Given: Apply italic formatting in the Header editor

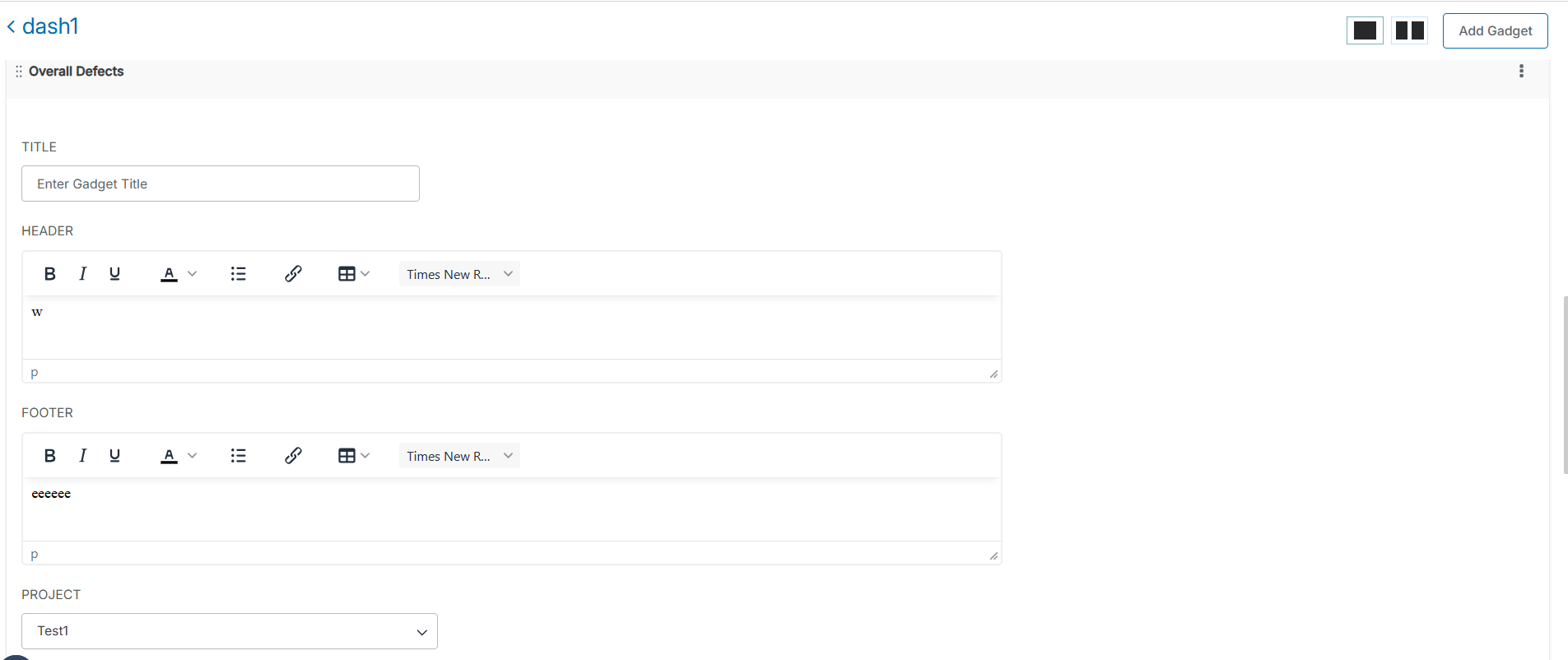Looking at the screenshot, I should [x=81, y=273].
